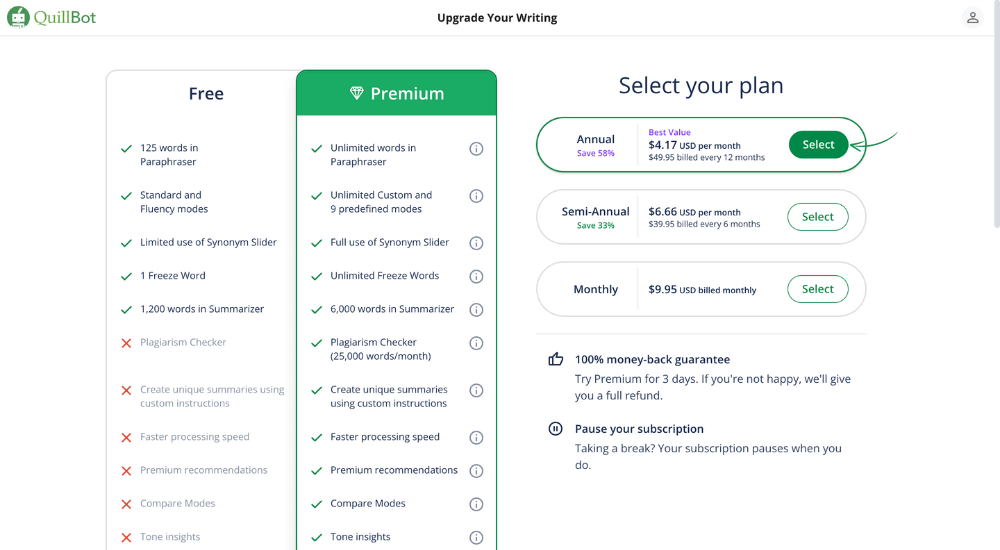Click info icon next to Compare Modes
Image resolution: width=1000 pixels, height=550 pixels.
(476, 504)
